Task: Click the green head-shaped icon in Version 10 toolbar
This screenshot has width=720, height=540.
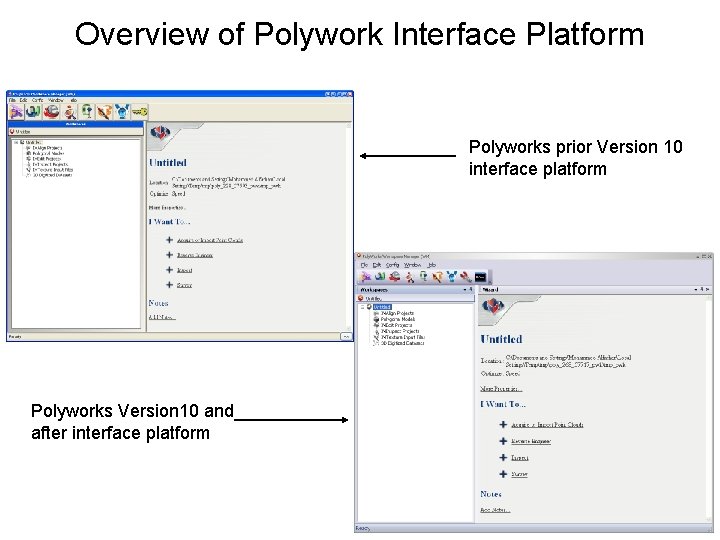Action: 423,276
